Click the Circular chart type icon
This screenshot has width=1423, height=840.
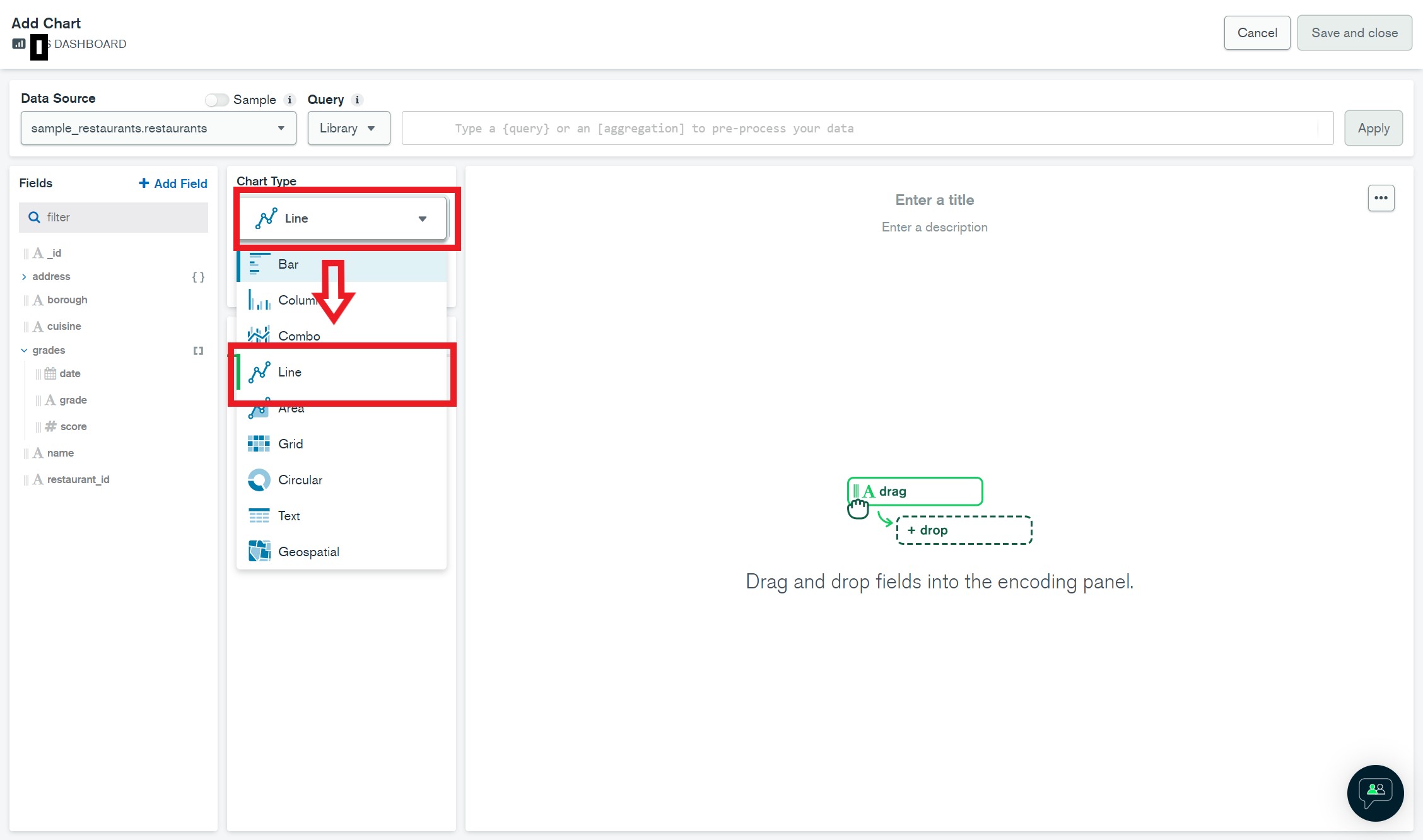pyautogui.click(x=259, y=480)
